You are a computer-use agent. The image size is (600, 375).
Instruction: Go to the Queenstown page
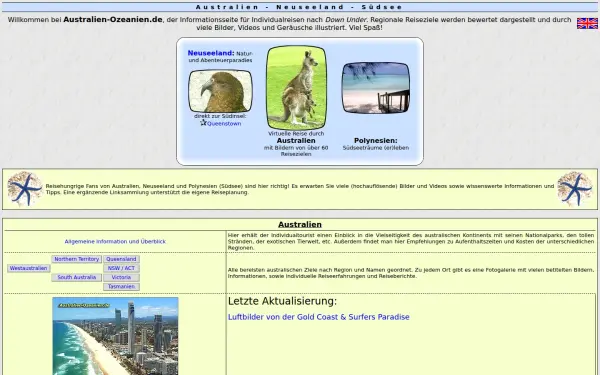(224, 124)
